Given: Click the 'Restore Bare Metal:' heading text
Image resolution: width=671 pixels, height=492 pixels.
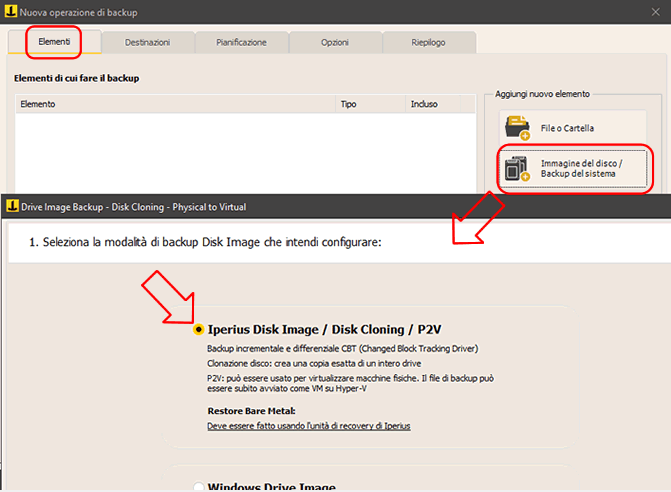Looking at the screenshot, I should (x=251, y=411).
